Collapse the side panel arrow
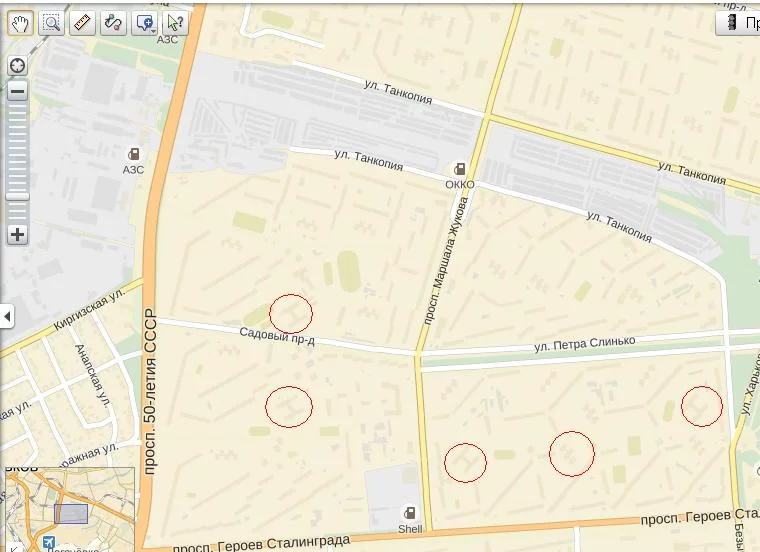 point(7,316)
